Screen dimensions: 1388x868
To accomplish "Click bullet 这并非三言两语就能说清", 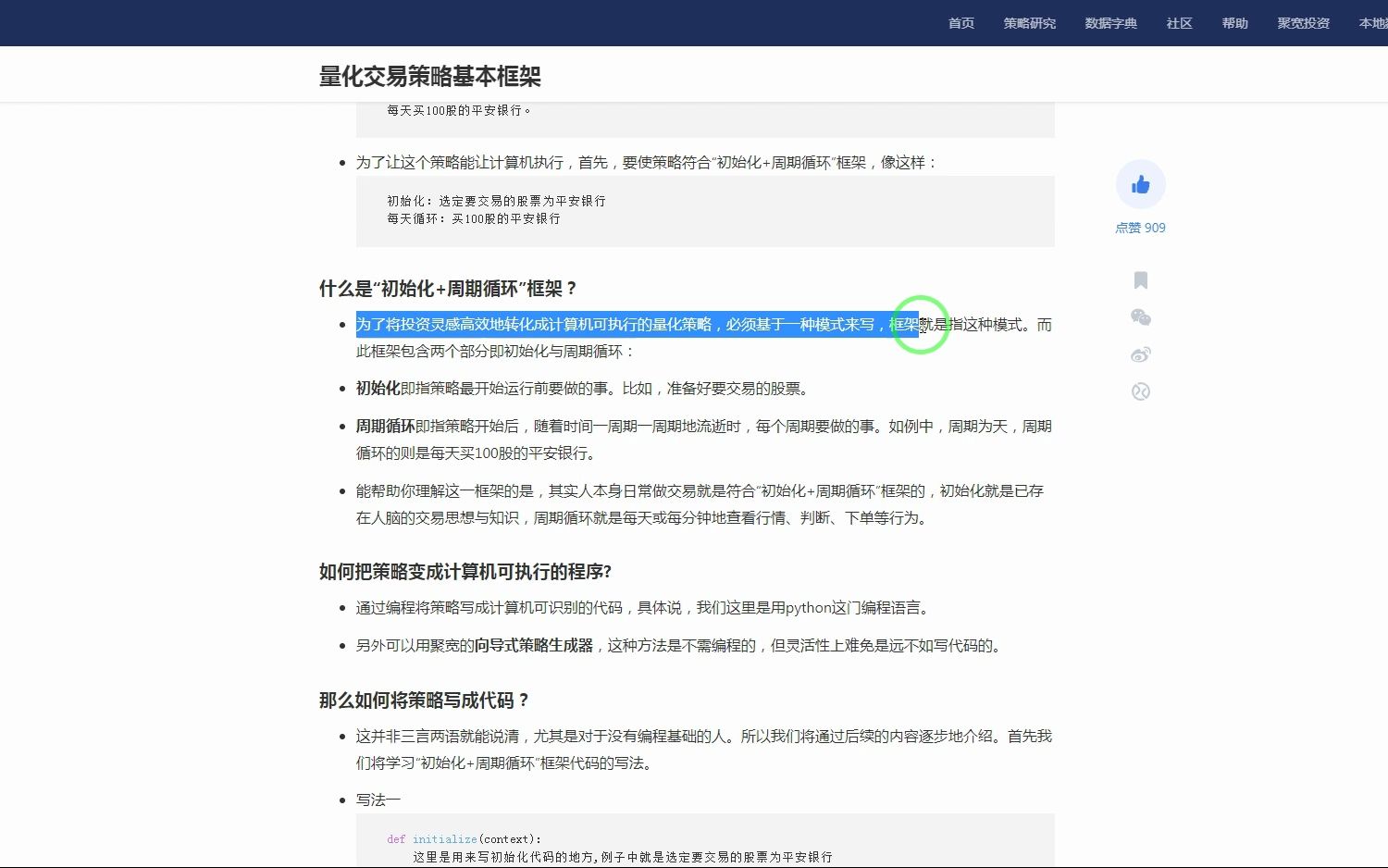I will (704, 750).
